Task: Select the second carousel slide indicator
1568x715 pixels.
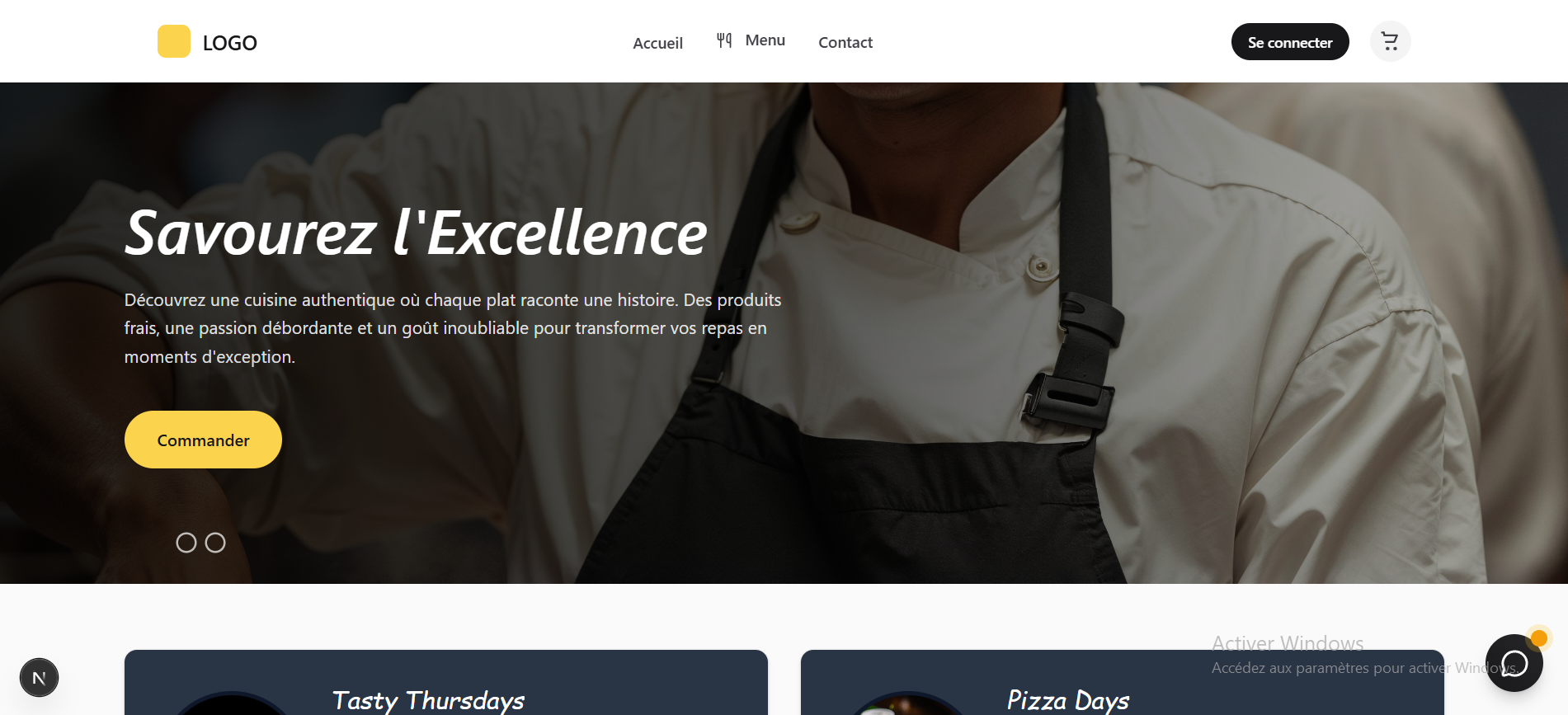Action: (x=215, y=543)
